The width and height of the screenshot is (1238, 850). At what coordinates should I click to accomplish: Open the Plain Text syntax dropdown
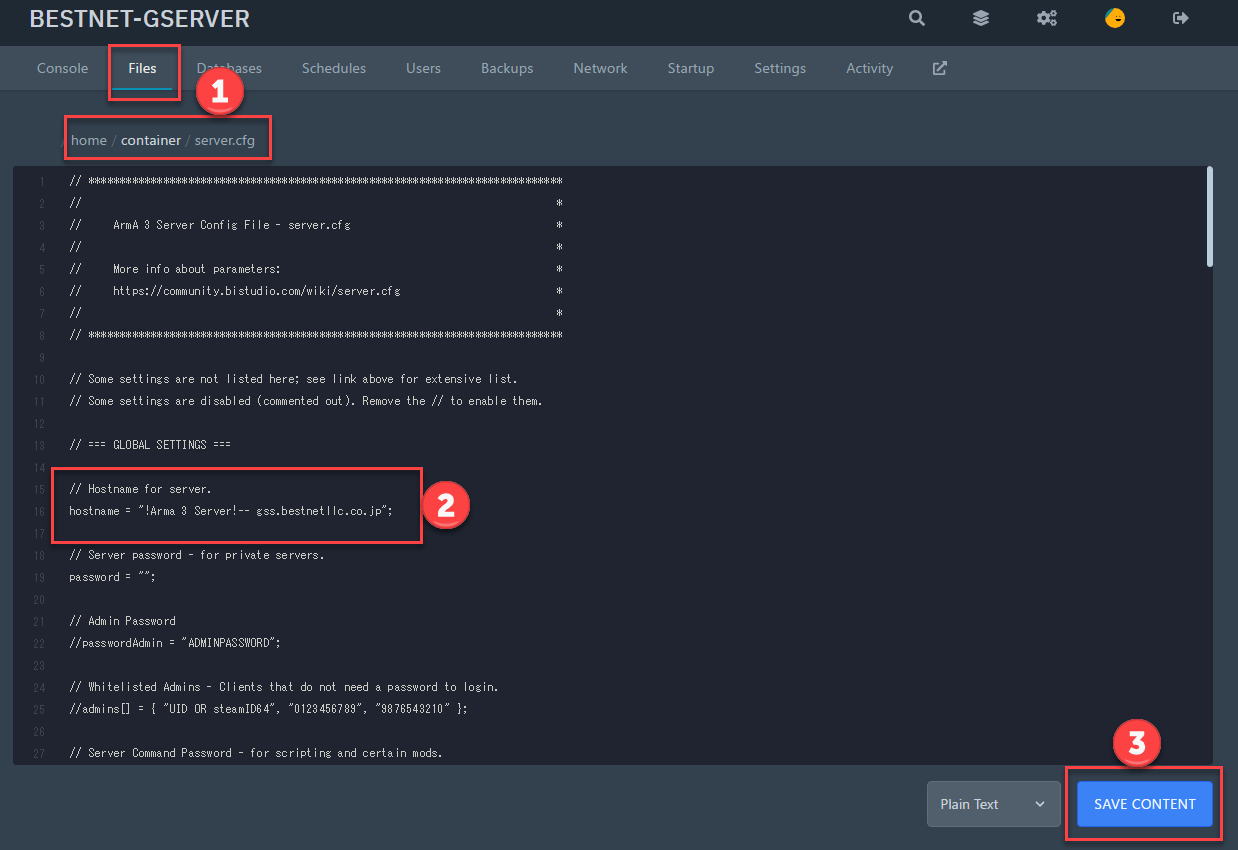(x=993, y=804)
